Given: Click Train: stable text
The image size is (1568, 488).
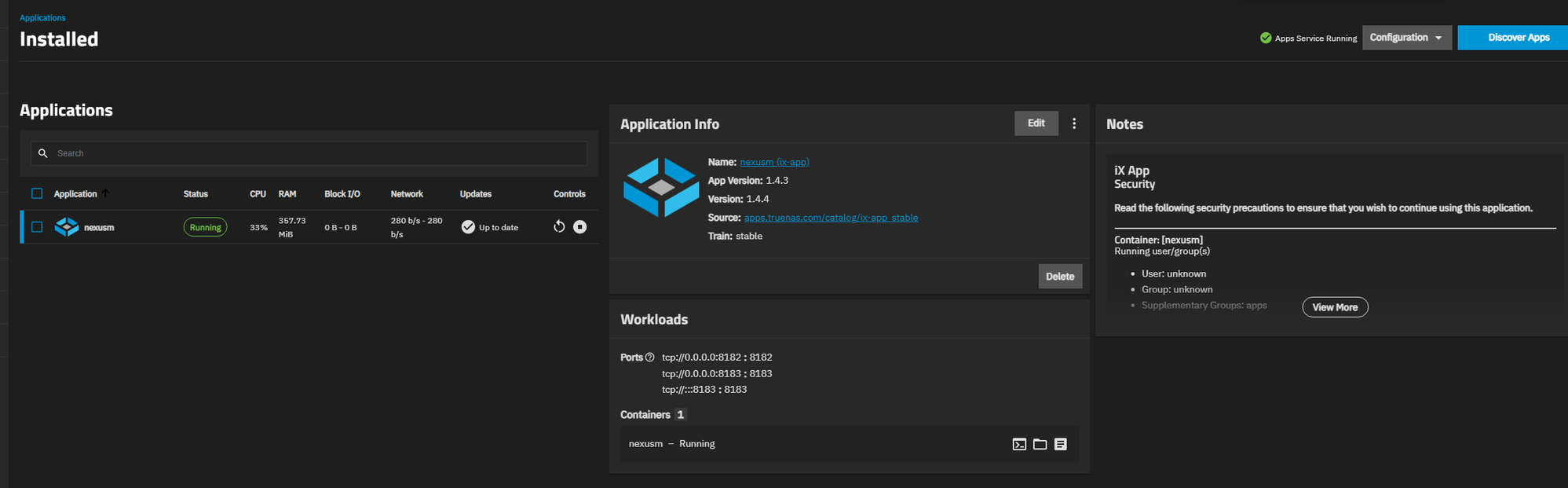Looking at the screenshot, I should coord(735,236).
